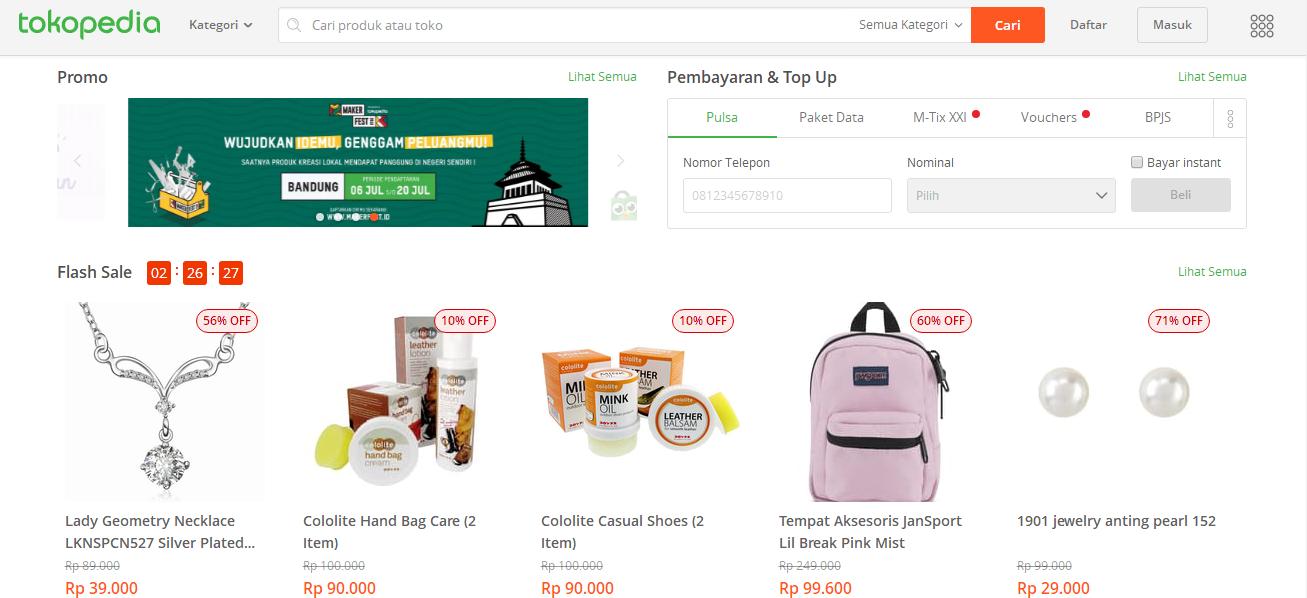The width and height of the screenshot is (1307, 598).
Task: Click the Masuk login button
Action: click(x=1172, y=25)
